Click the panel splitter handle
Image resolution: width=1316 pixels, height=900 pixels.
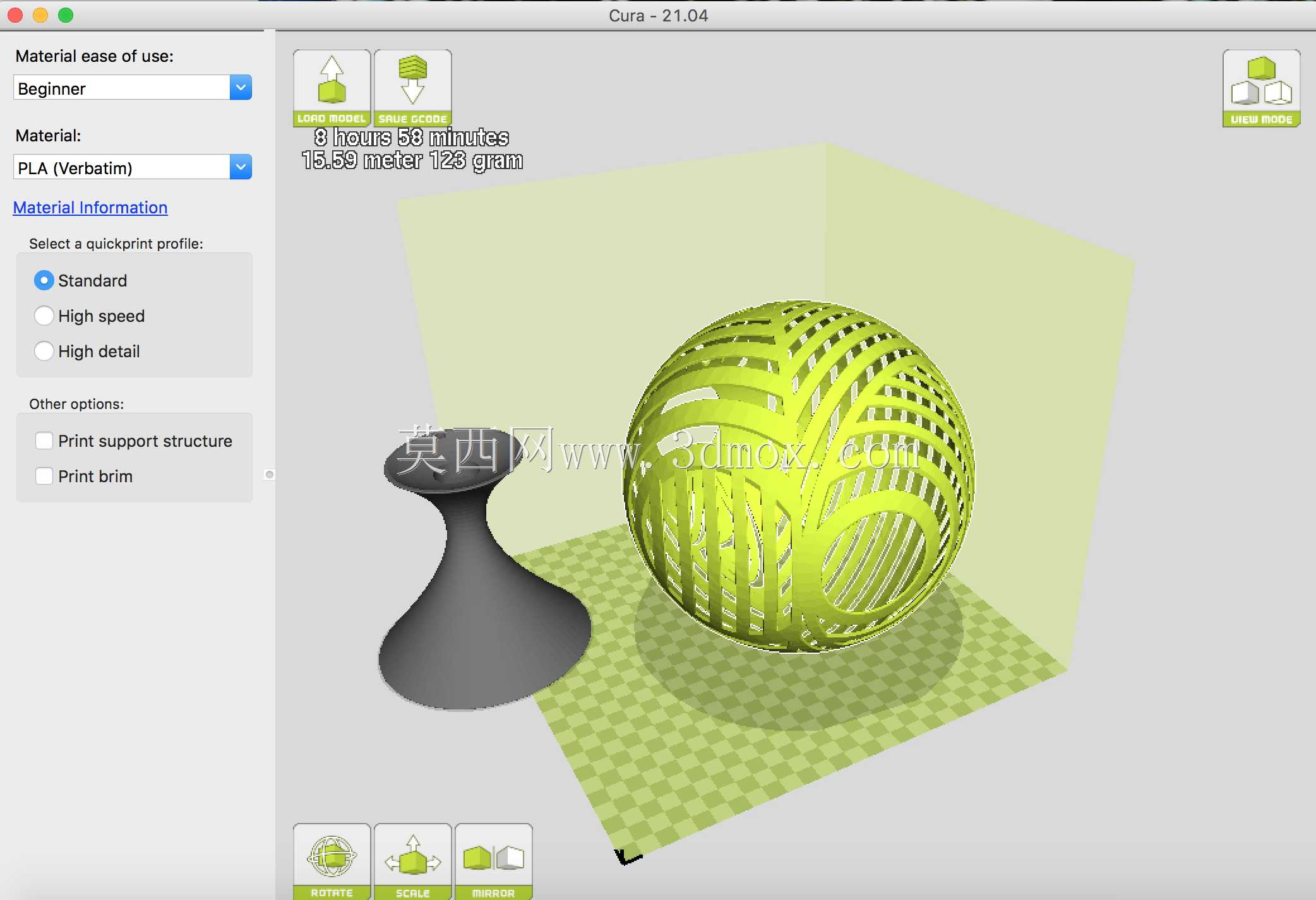(270, 475)
